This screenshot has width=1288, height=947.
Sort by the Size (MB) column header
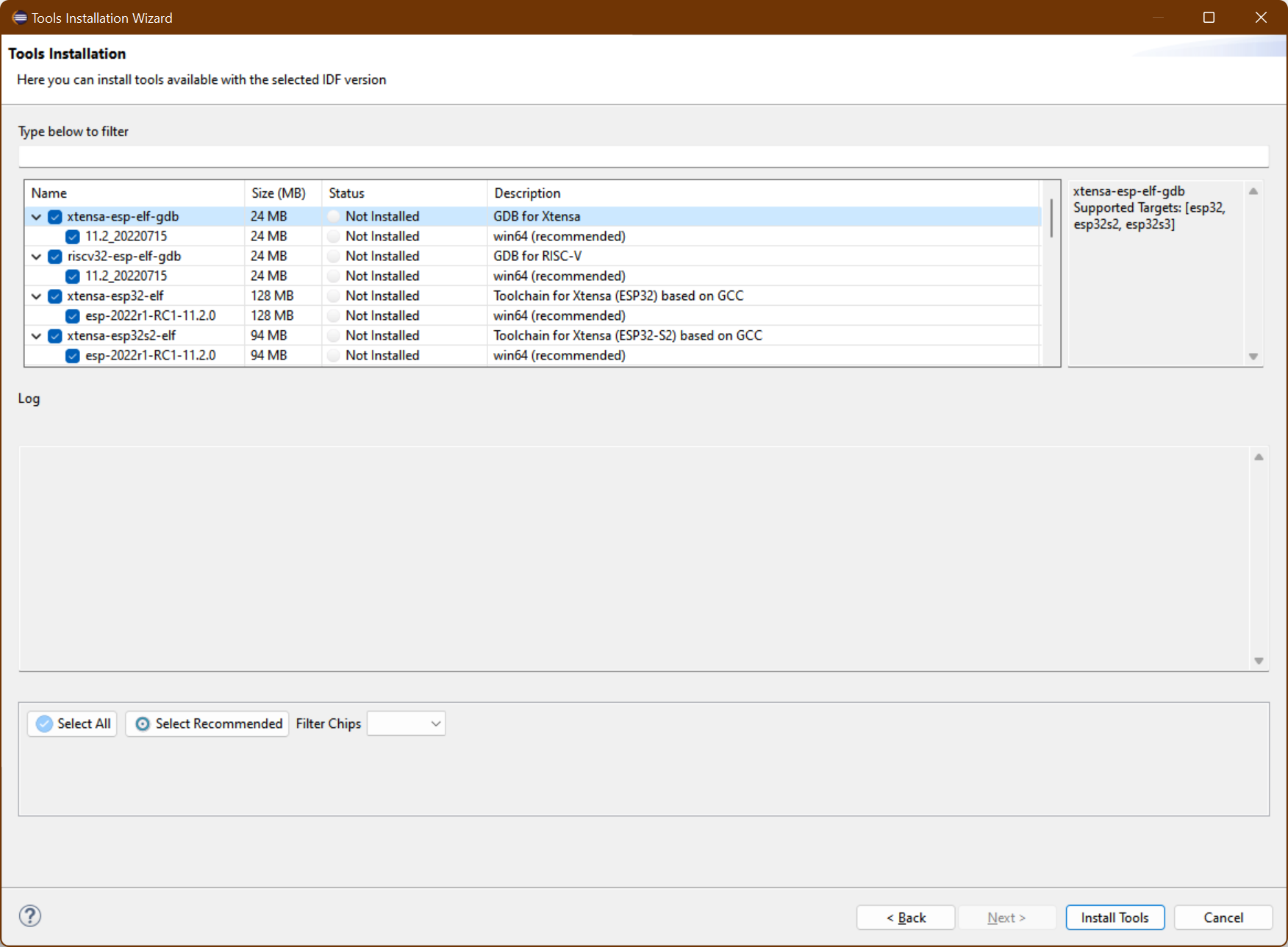coord(283,193)
